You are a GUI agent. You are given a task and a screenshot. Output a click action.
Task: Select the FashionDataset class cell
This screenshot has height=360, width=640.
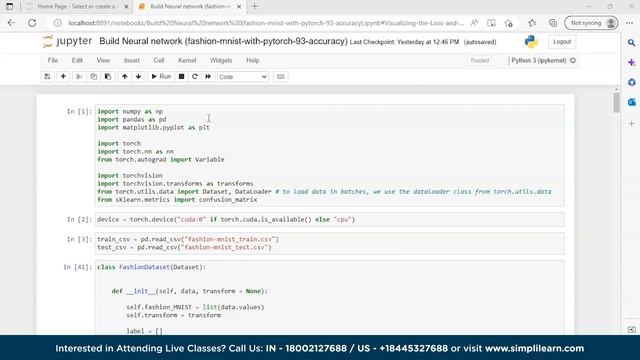pyautogui.click(x=329, y=298)
